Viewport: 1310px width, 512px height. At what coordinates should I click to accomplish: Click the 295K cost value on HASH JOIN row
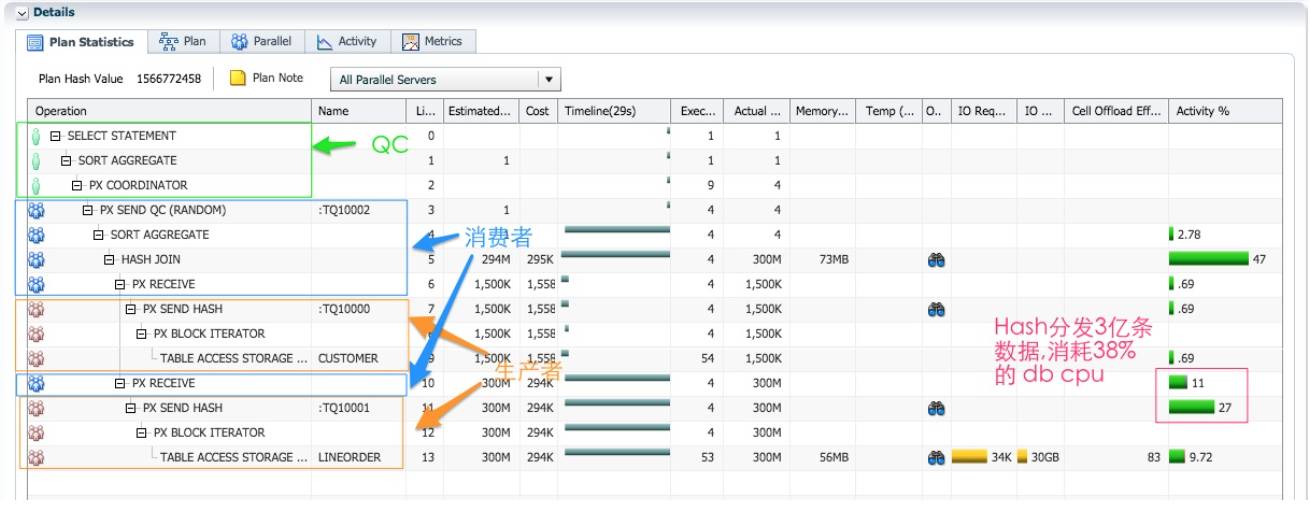click(541, 260)
